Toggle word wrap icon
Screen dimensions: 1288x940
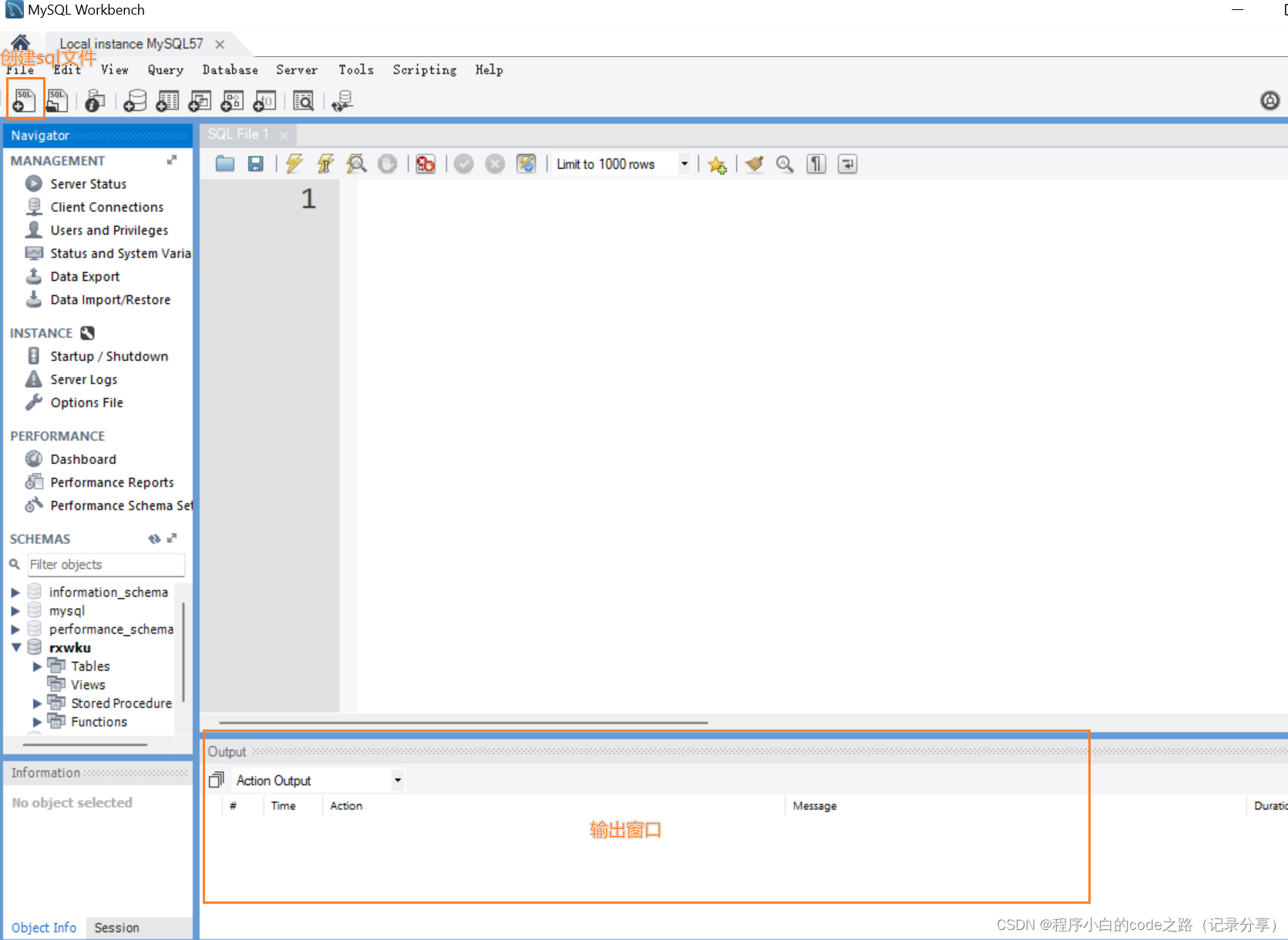click(x=848, y=163)
